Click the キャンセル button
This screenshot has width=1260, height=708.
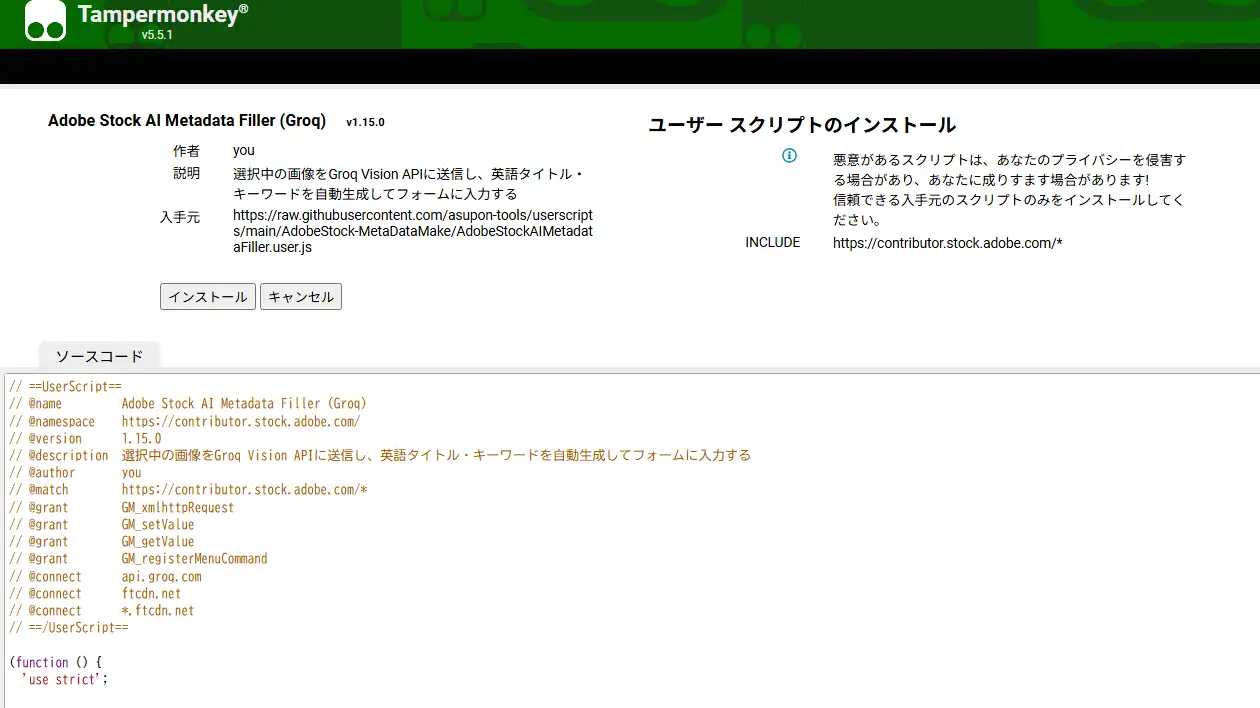point(301,297)
